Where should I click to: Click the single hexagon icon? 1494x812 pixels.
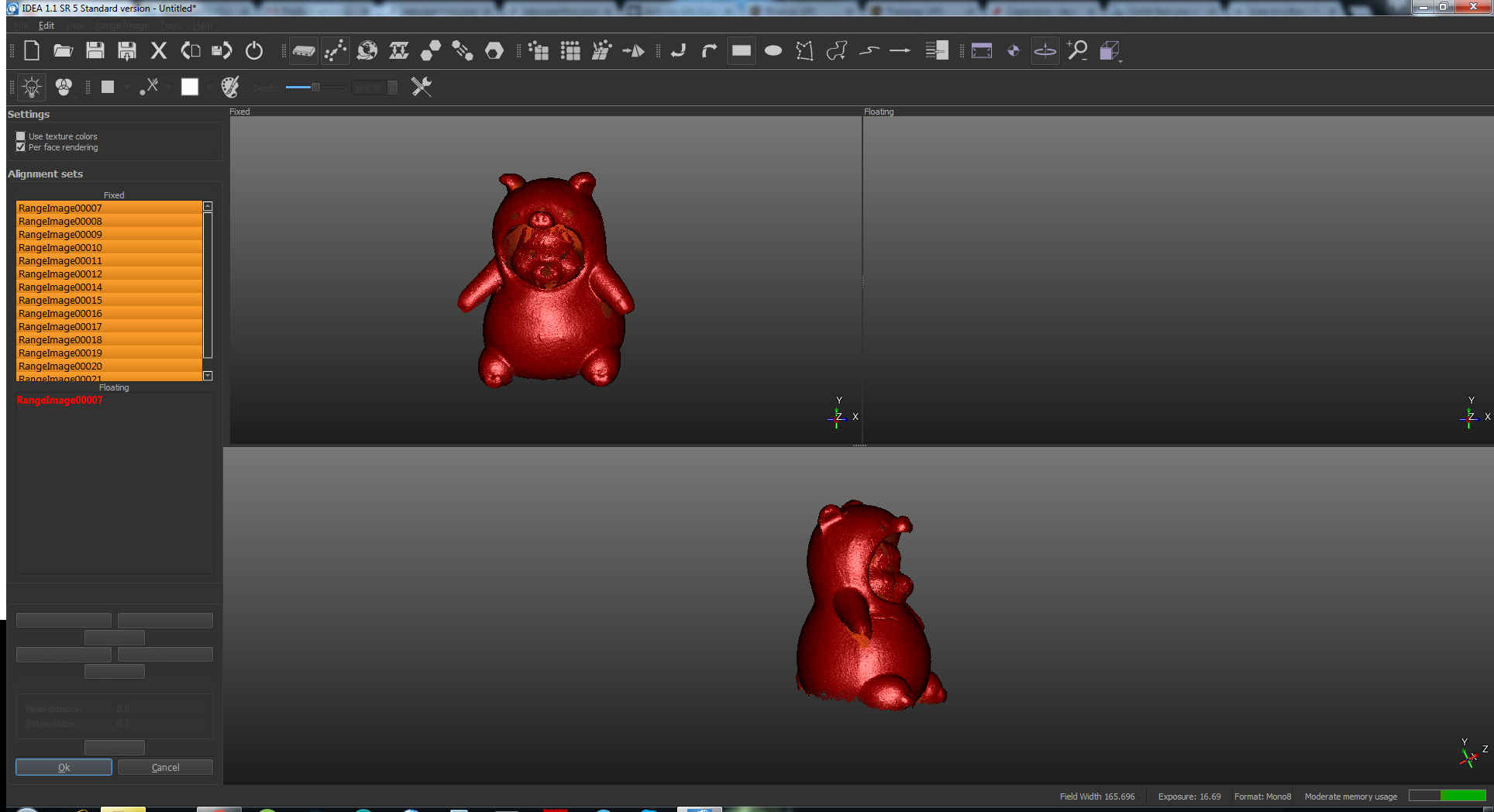(494, 51)
